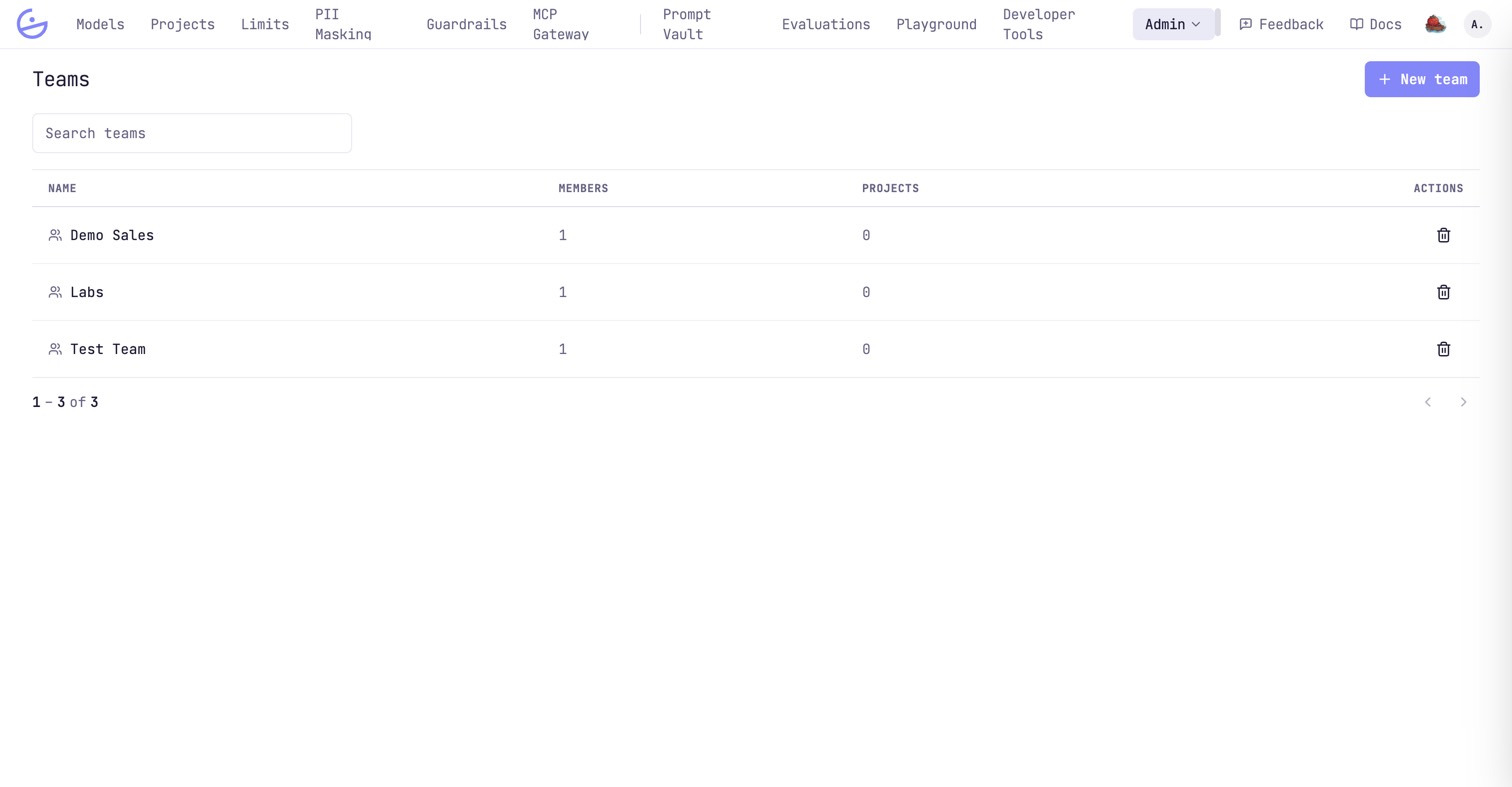Click the Docs book icon
The height and width of the screenshot is (787, 1512).
pos(1356,24)
